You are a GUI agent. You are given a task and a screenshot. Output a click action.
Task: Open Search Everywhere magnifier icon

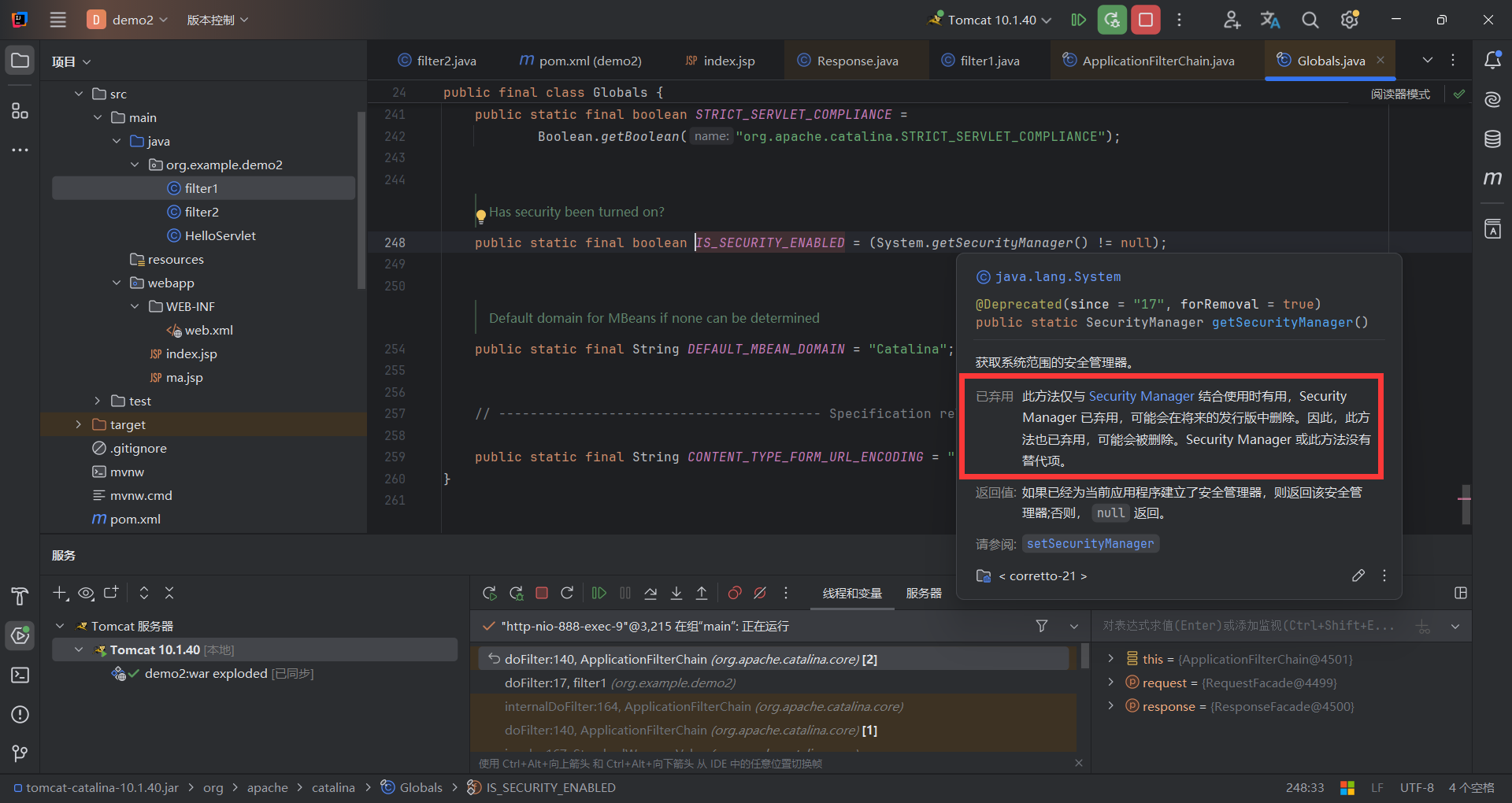(x=1310, y=20)
